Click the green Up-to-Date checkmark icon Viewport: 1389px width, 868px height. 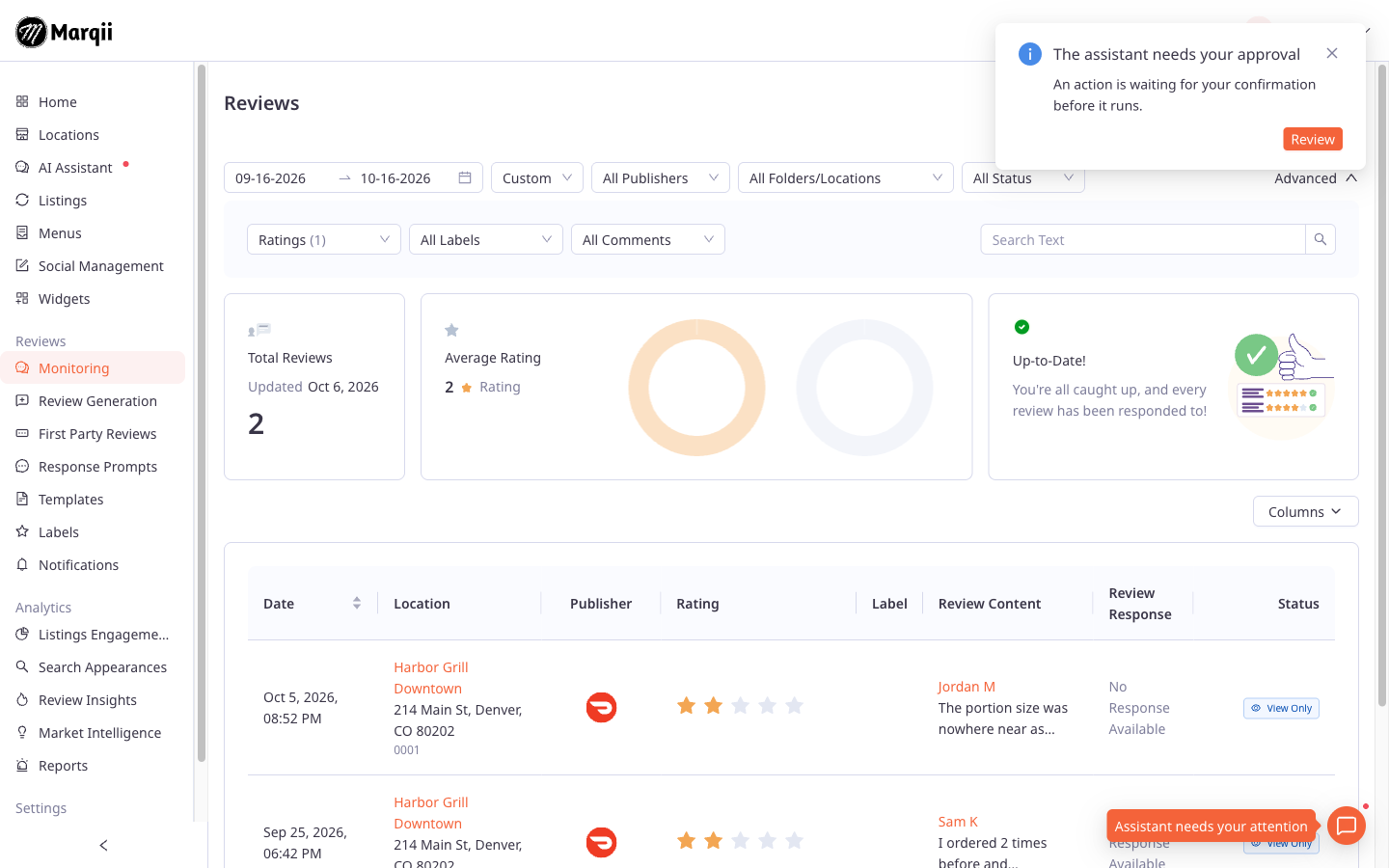1021,327
